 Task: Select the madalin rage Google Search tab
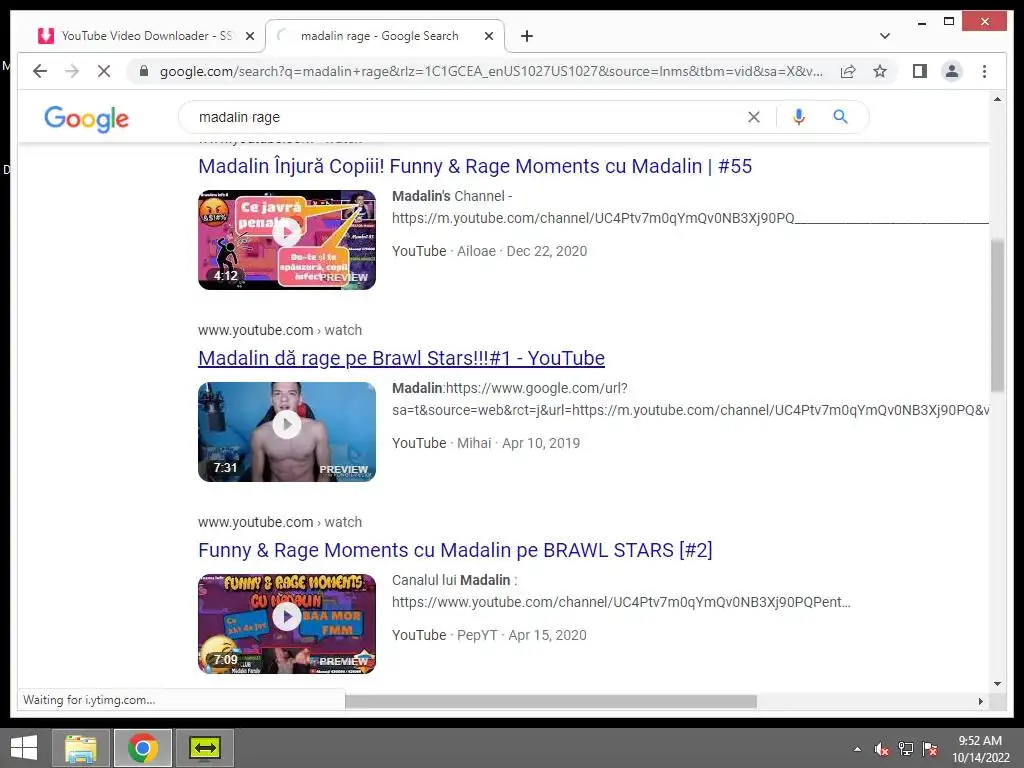point(384,36)
